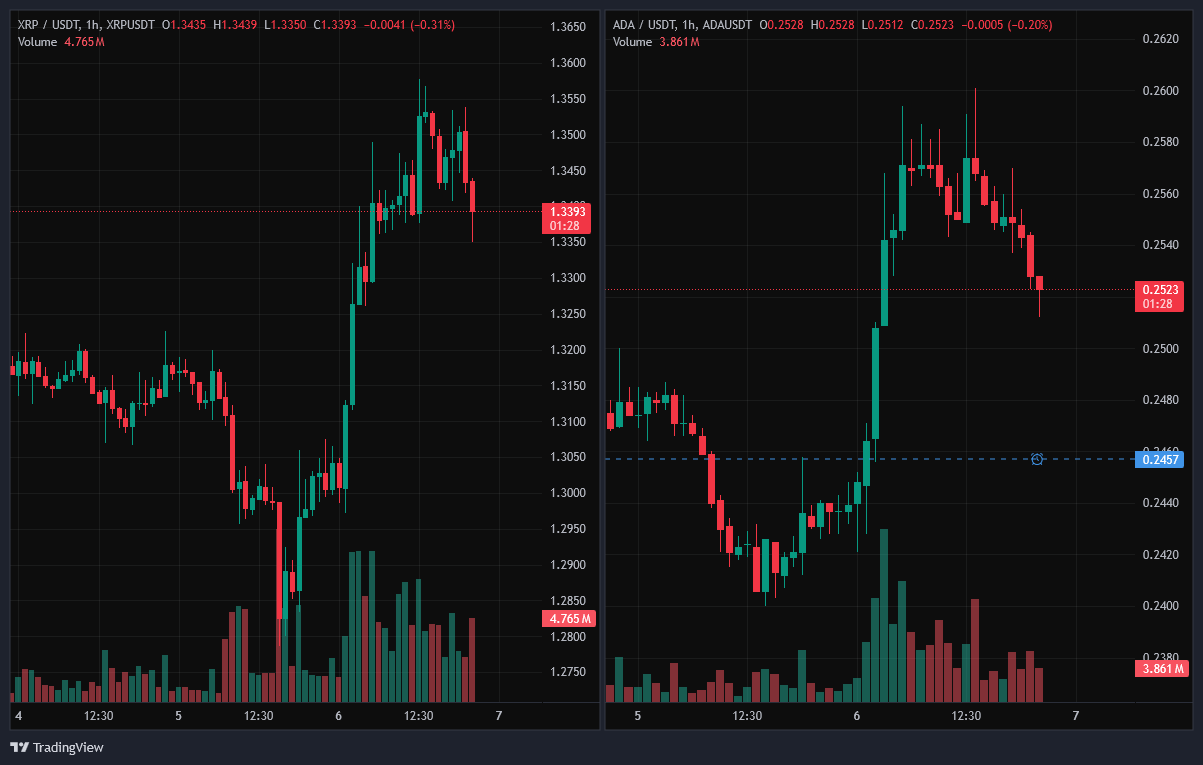Viewport: 1203px width, 765px height.
Task: Click the red 1.3393 current price label
Action: (568, 218)
